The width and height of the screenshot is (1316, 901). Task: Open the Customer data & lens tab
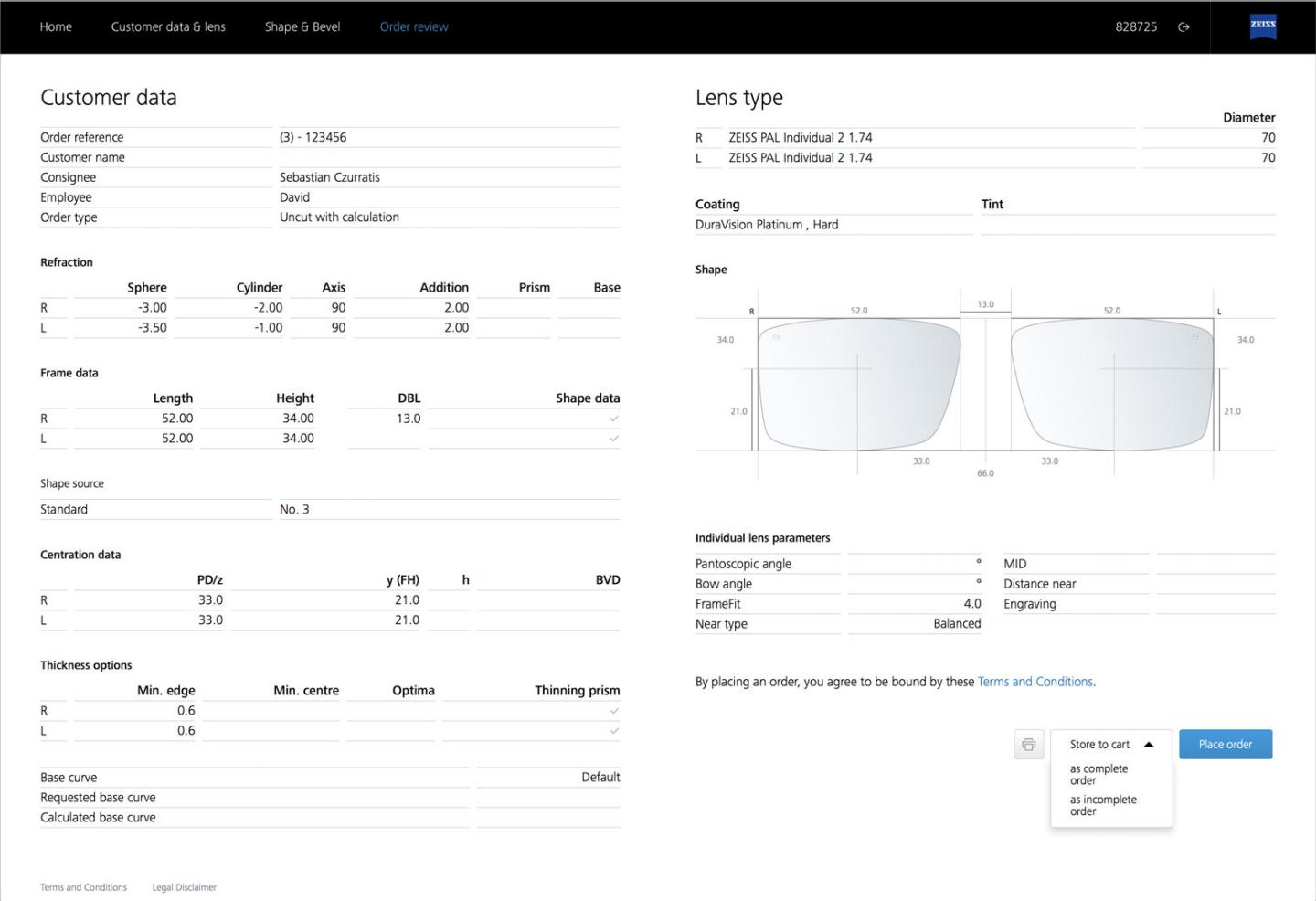tap(168, 26)
